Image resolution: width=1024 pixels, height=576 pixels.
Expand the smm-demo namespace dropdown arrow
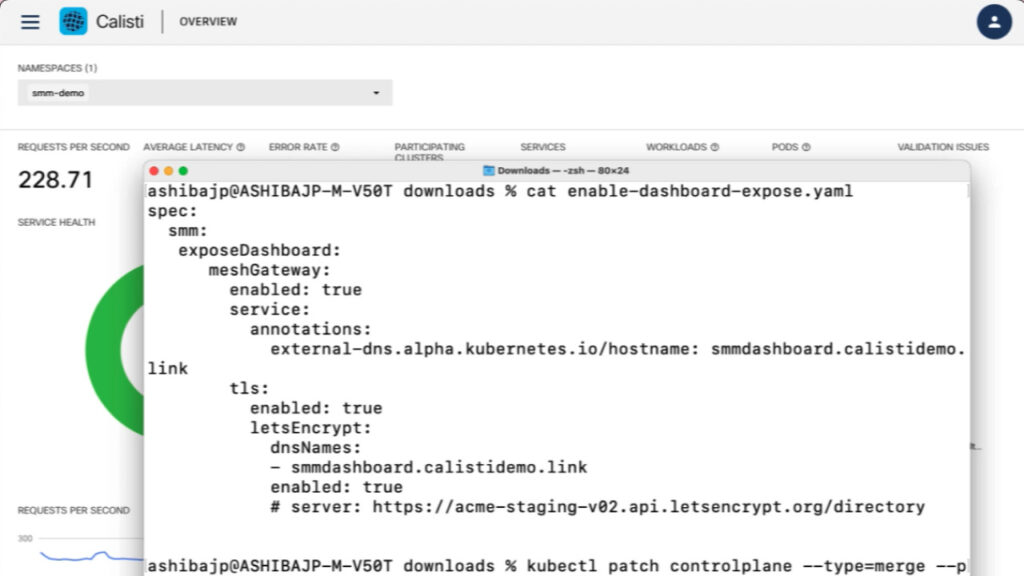tap(376, 93)
